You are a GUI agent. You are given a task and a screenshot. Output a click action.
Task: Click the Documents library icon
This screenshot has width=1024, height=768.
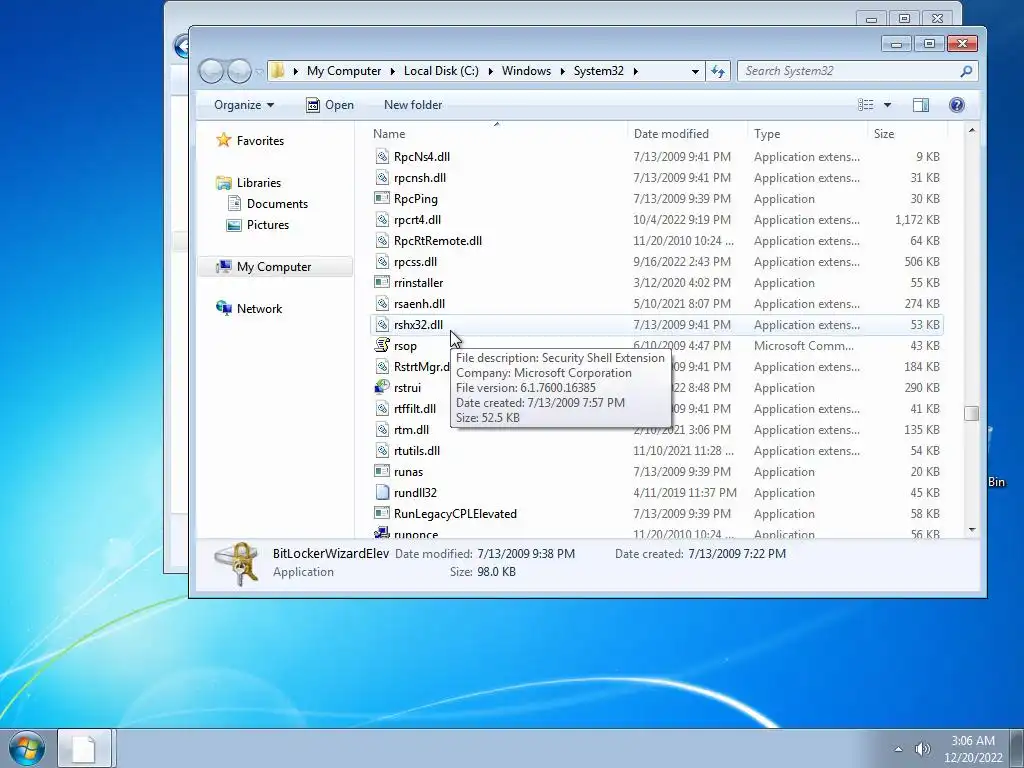[x=234, y=204]
